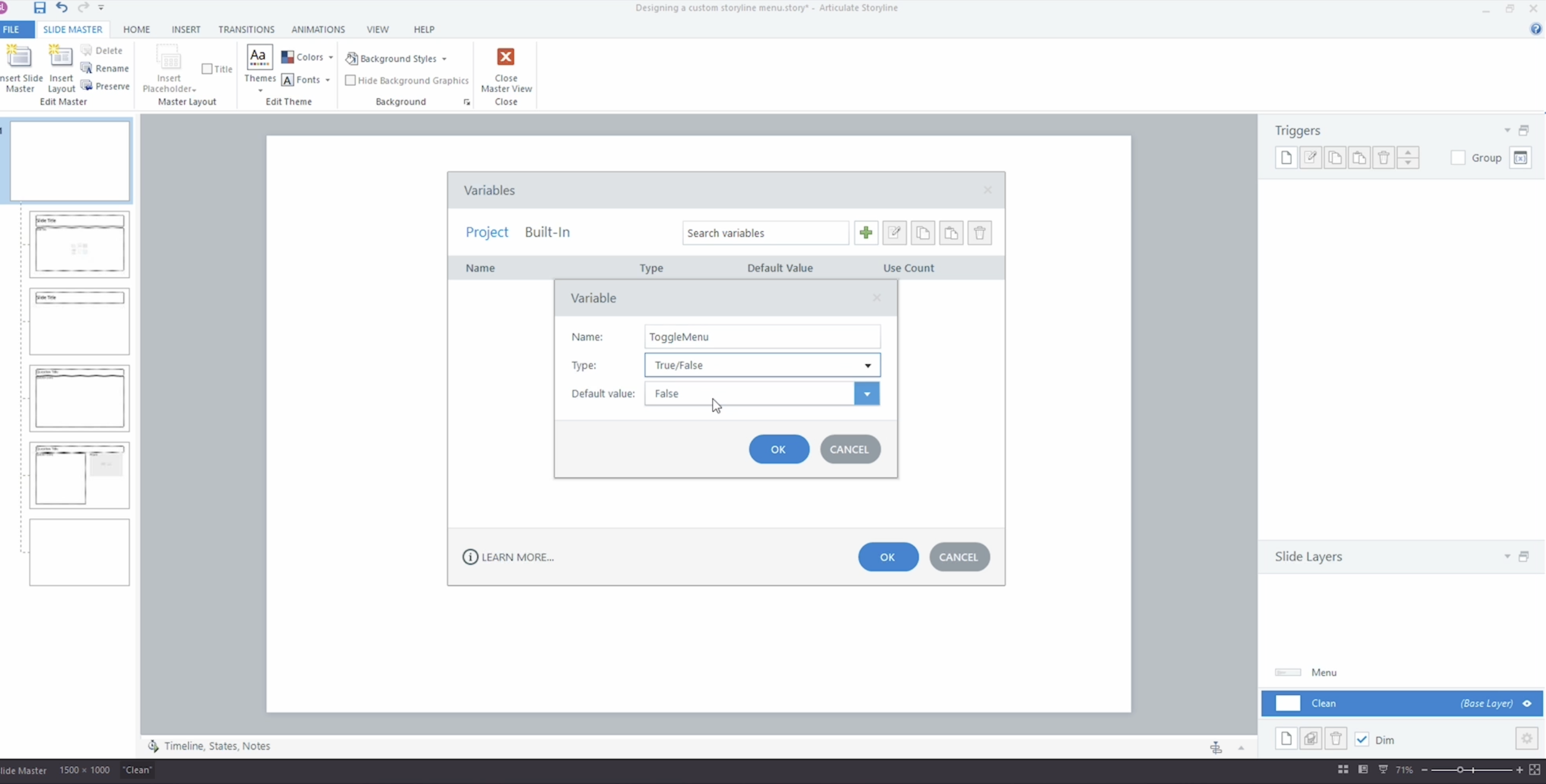Add a new variable with the green plus icon
The image size is (1546, 784).
[865, 233]
